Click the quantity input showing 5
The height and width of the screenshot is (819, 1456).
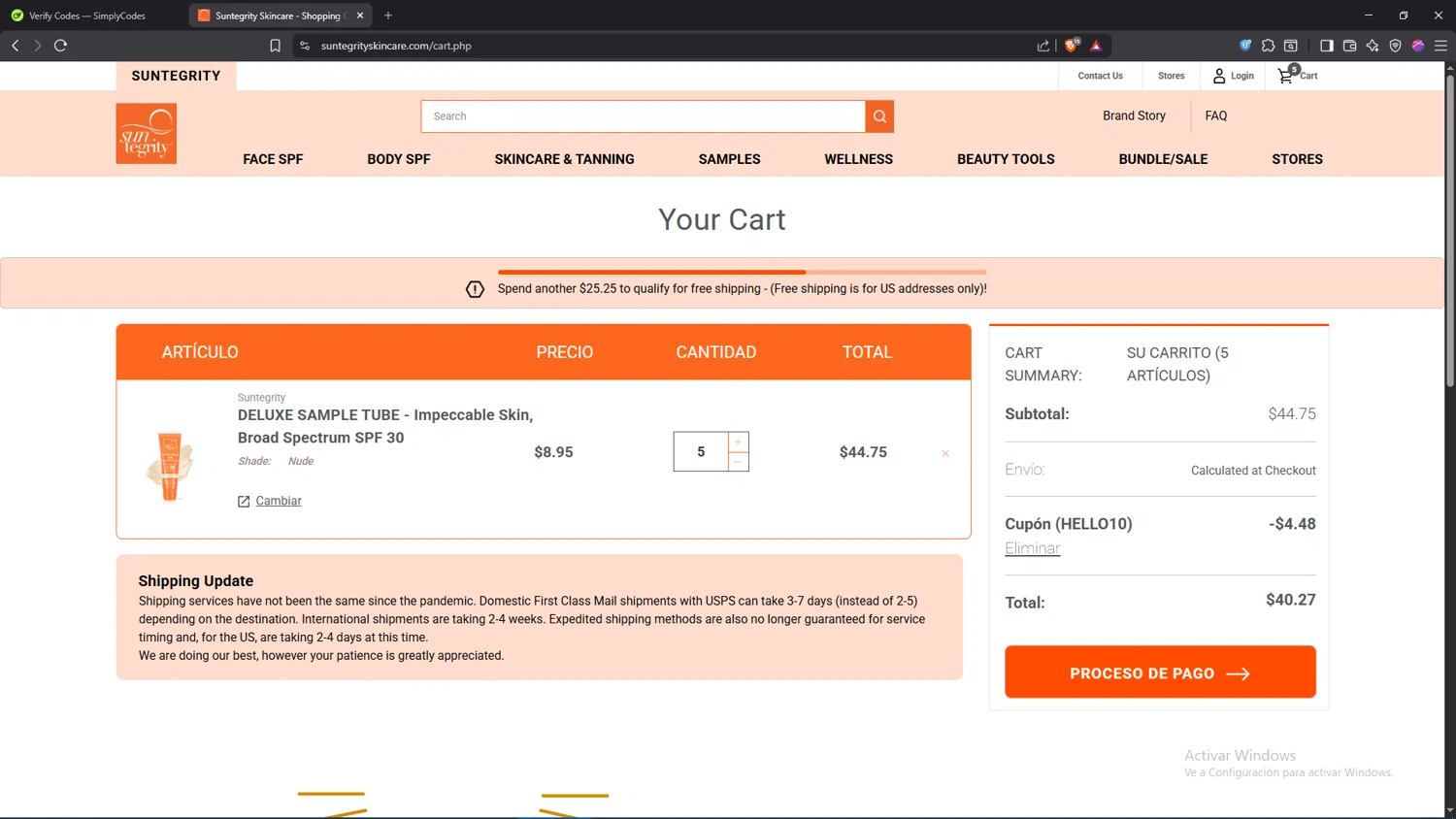pos(701,452)
